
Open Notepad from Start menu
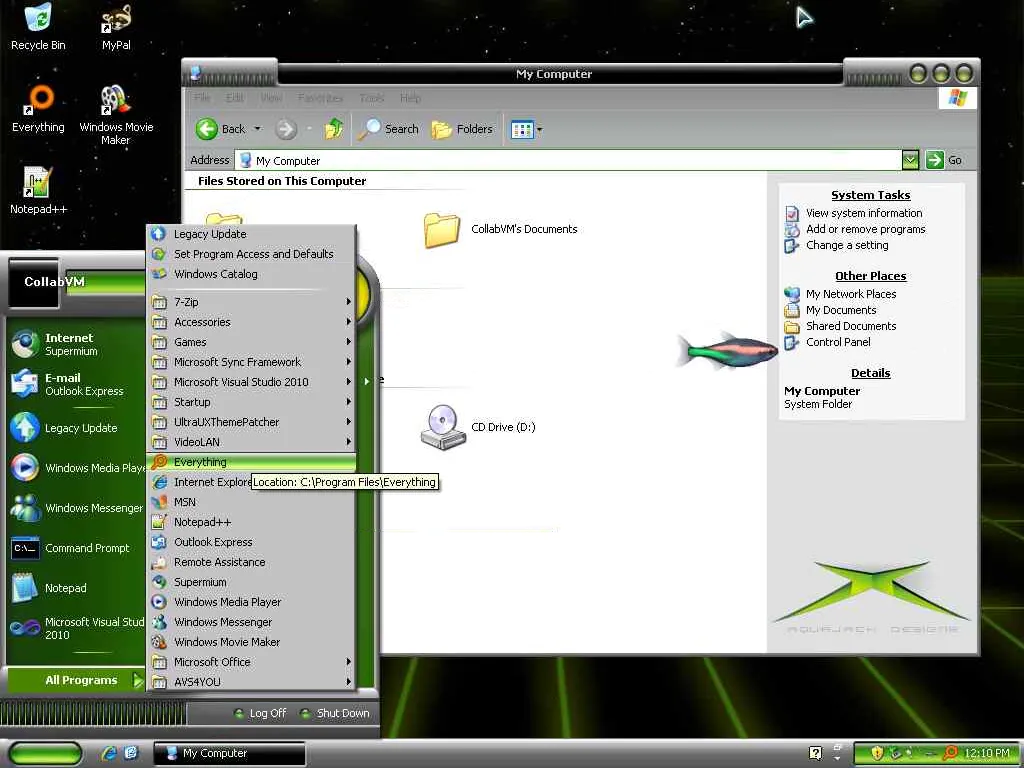tap(76, 588)
